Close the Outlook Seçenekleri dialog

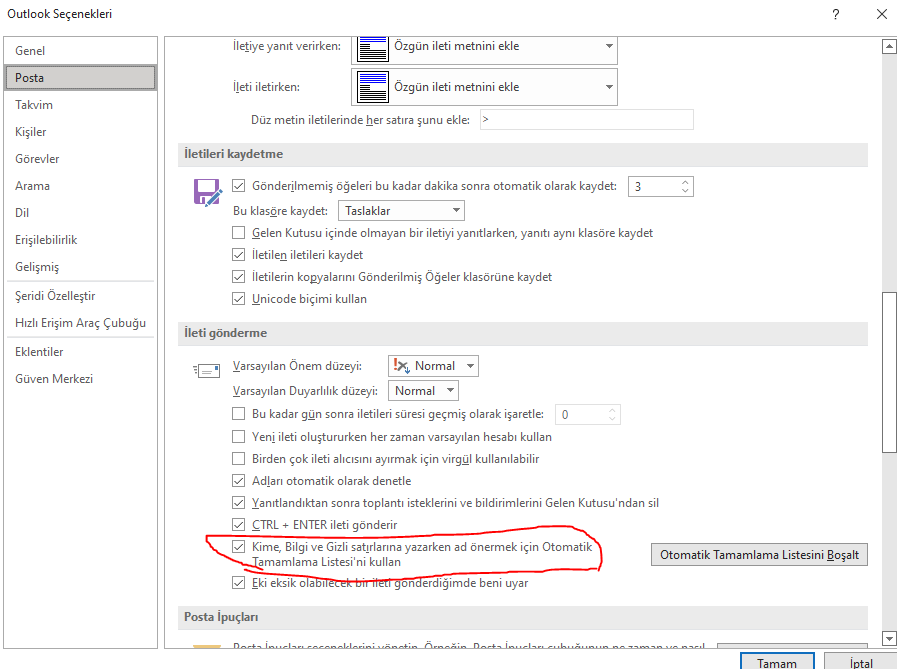882,14
